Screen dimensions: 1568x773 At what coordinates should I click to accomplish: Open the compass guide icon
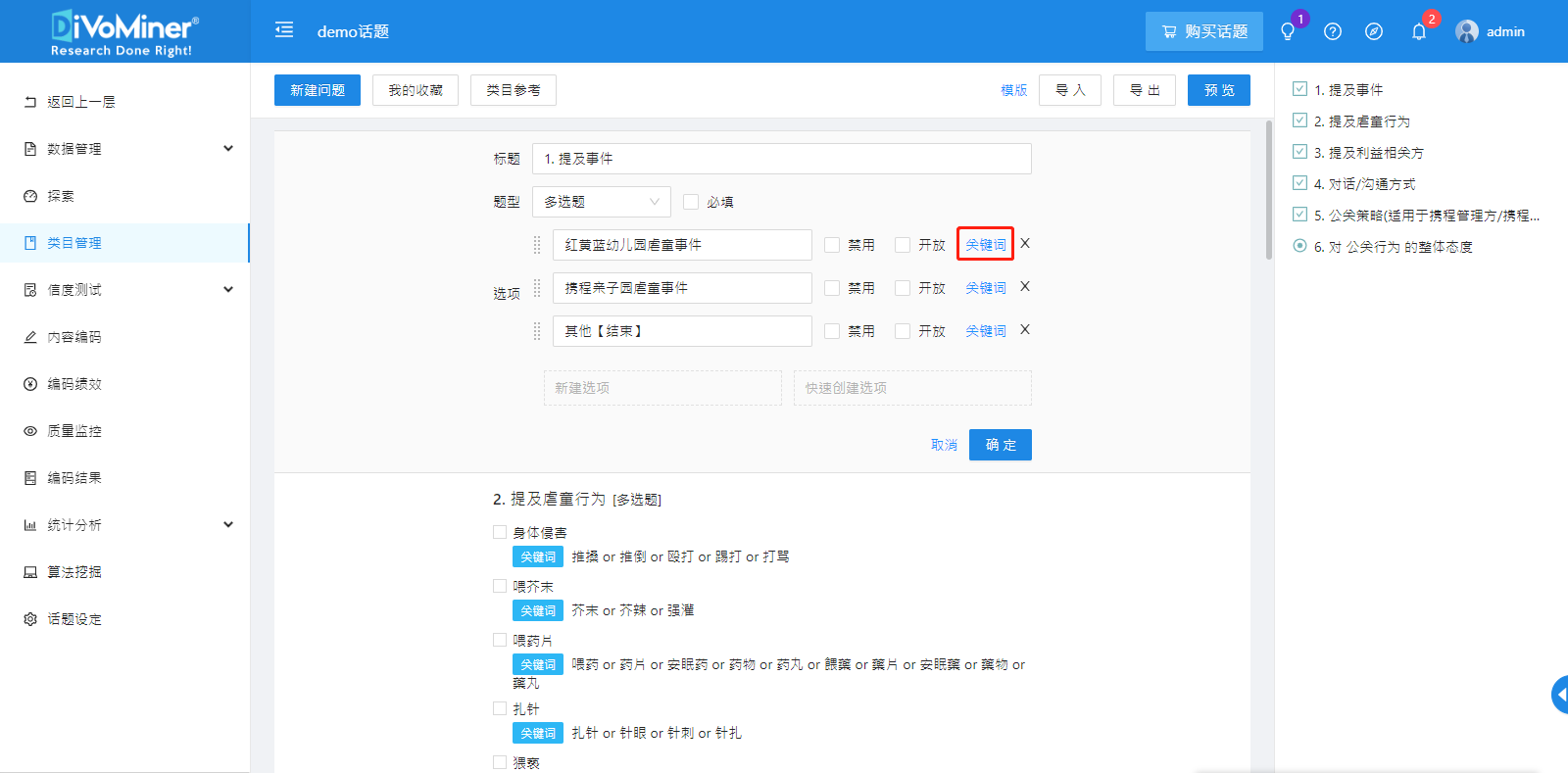pos(1374,31)
